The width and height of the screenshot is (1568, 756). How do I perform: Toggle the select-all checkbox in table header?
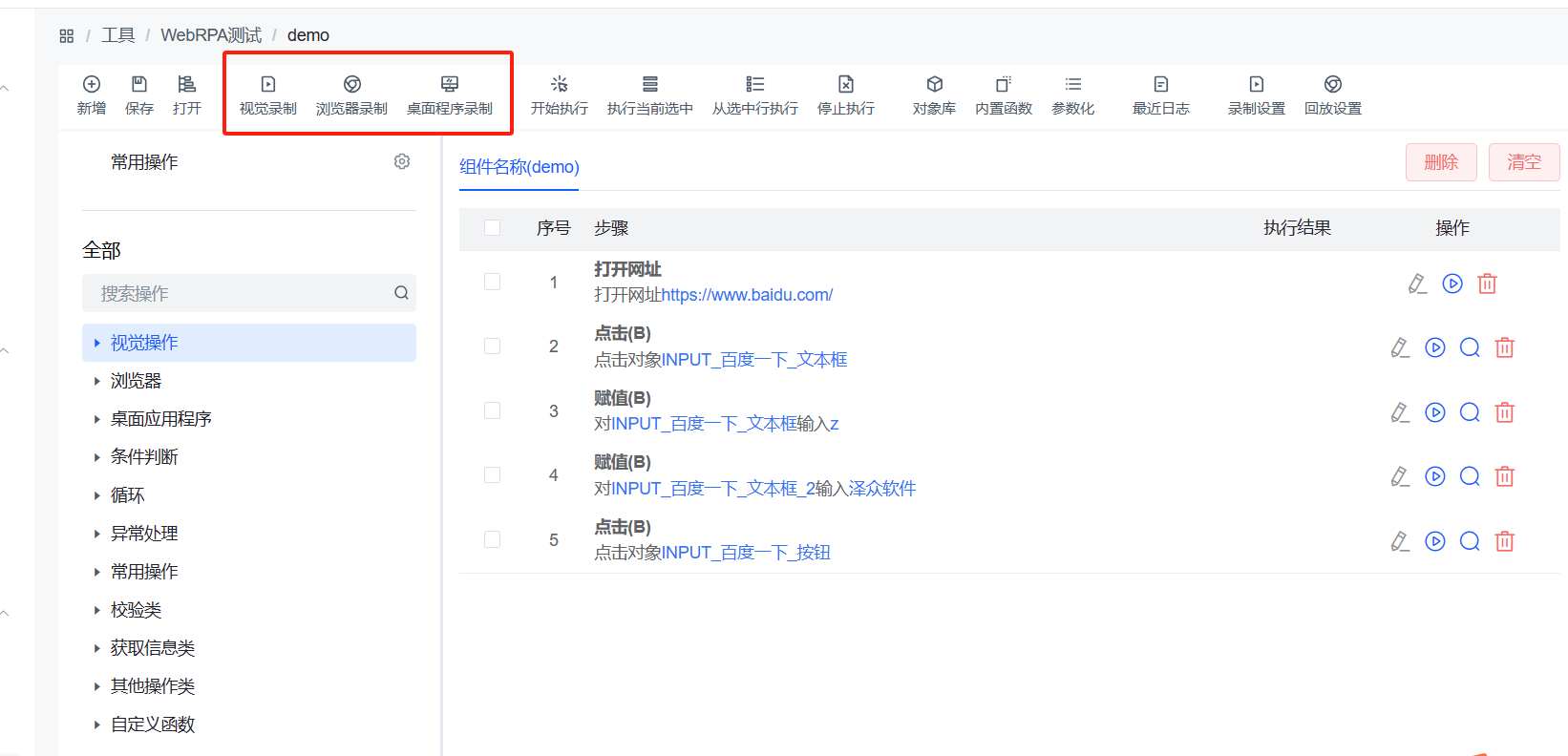[493, 228]
